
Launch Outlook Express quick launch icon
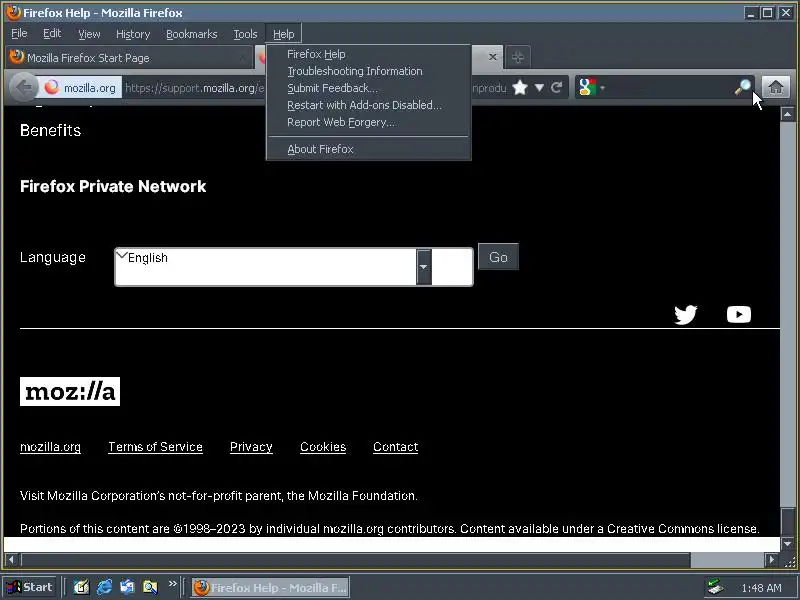pos(127,587)
